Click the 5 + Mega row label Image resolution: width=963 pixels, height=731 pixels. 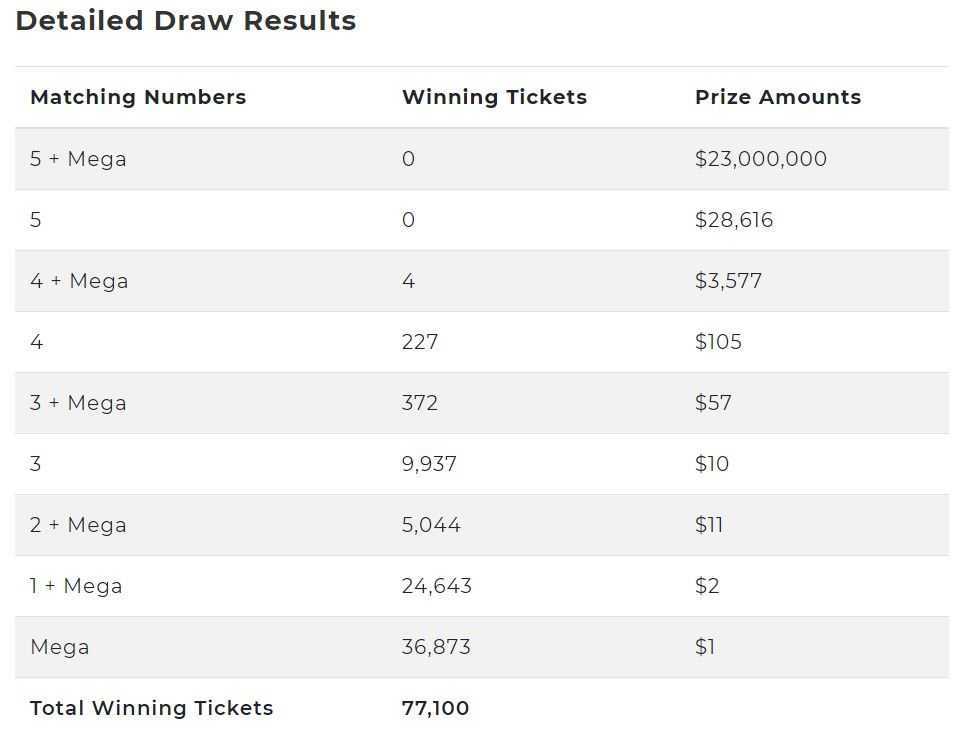coord(78,159)
